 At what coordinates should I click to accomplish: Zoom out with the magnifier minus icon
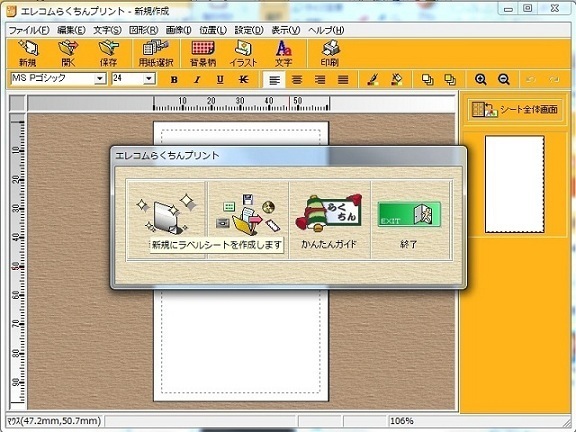point(504,79)
